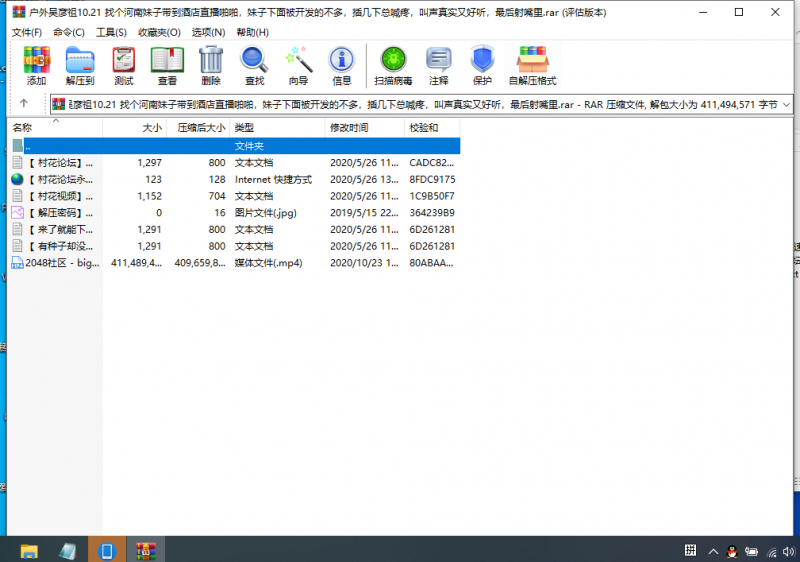Open the 查找 (Find) magnifier tool

[x=254, y=66]
